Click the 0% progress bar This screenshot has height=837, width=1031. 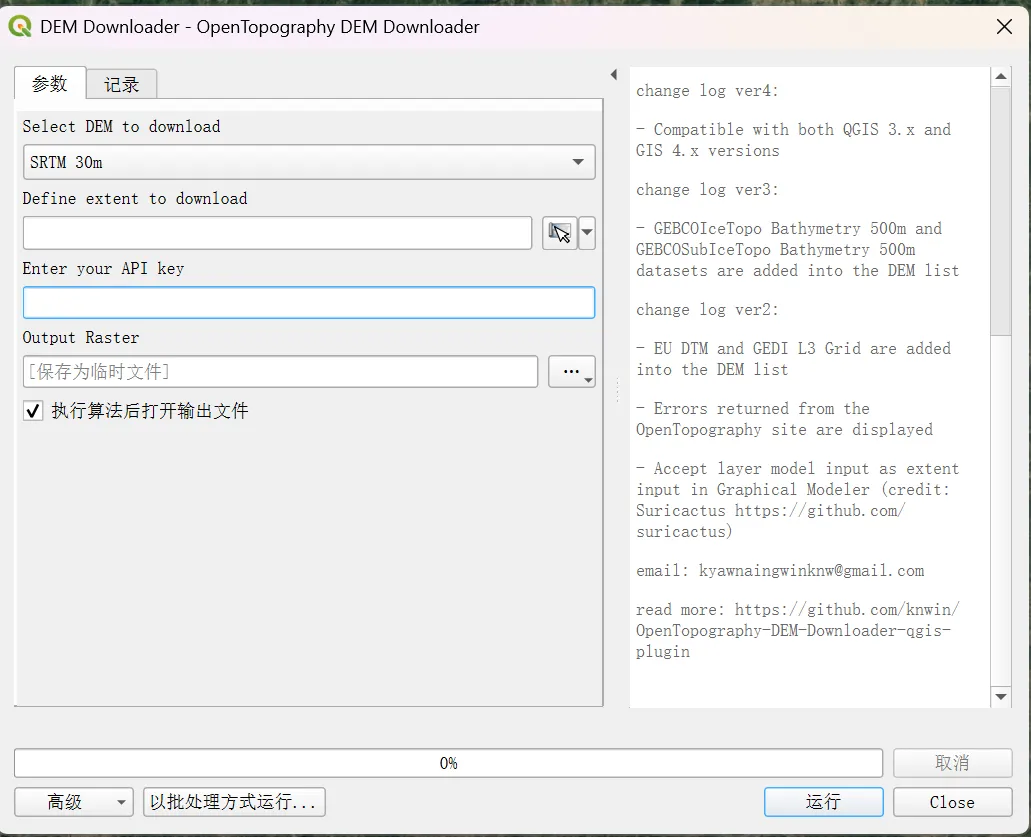point(448,763)
